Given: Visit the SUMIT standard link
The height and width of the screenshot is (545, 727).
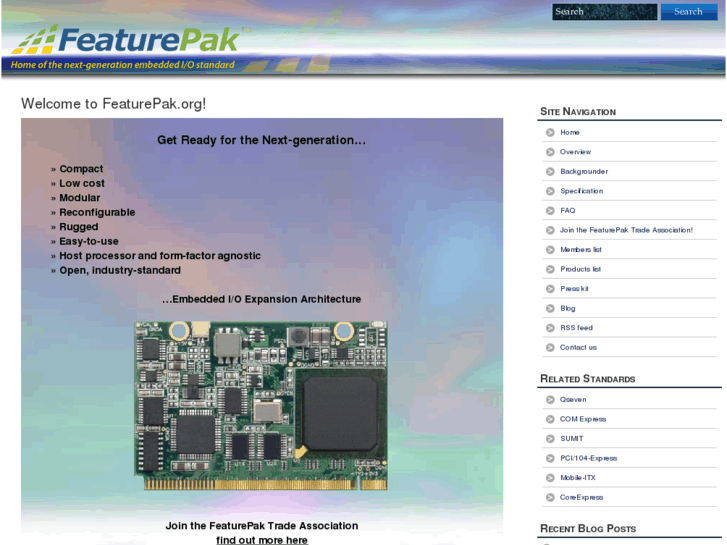Looking at the screenshot, I should [x=572, y=438].
